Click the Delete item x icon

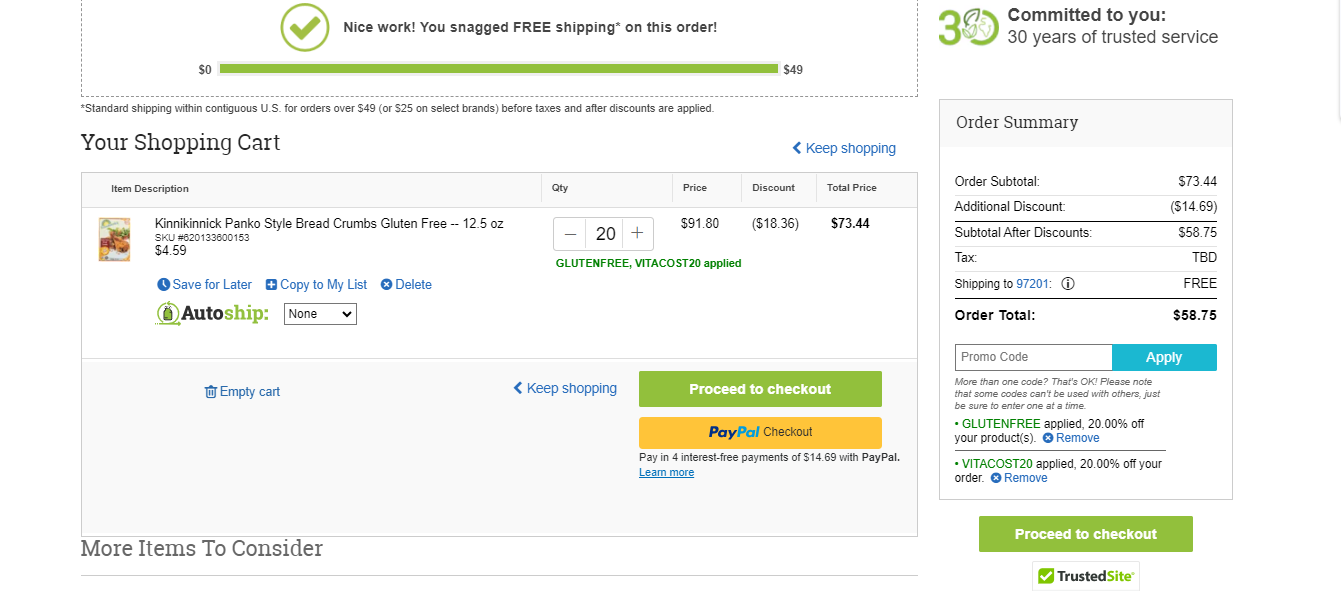[x=387, y=285]
